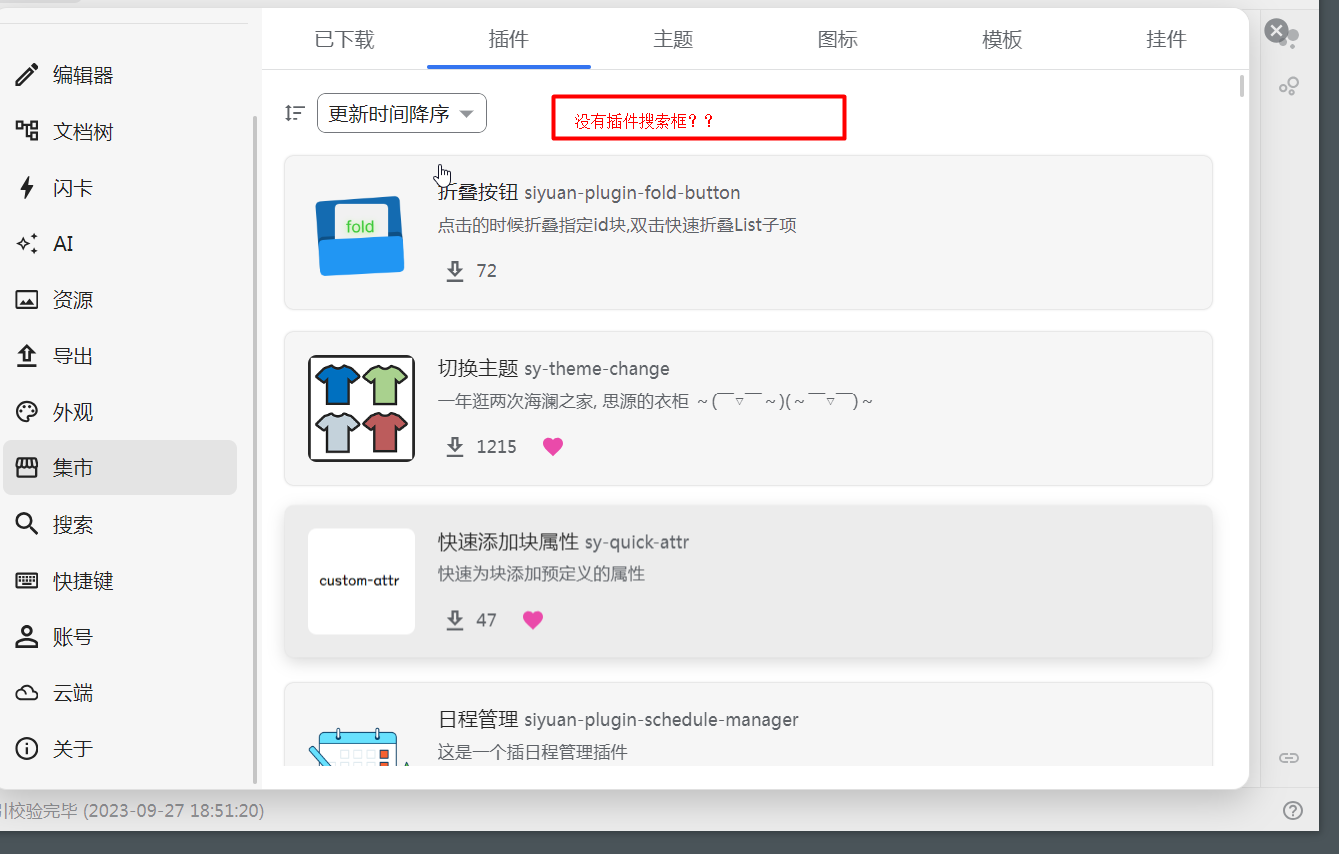Go to the 闪卡 settings section
This screenshot has height=854, width=1339.
pos(120,188)
